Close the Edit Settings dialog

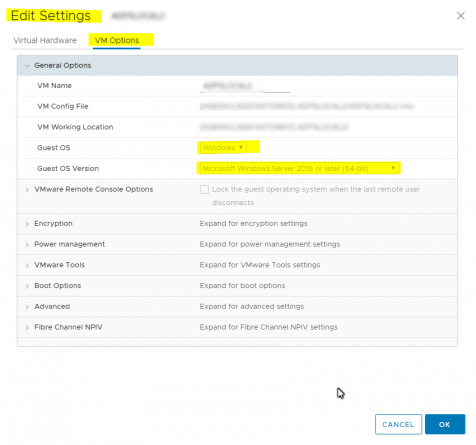coord(460,16)
